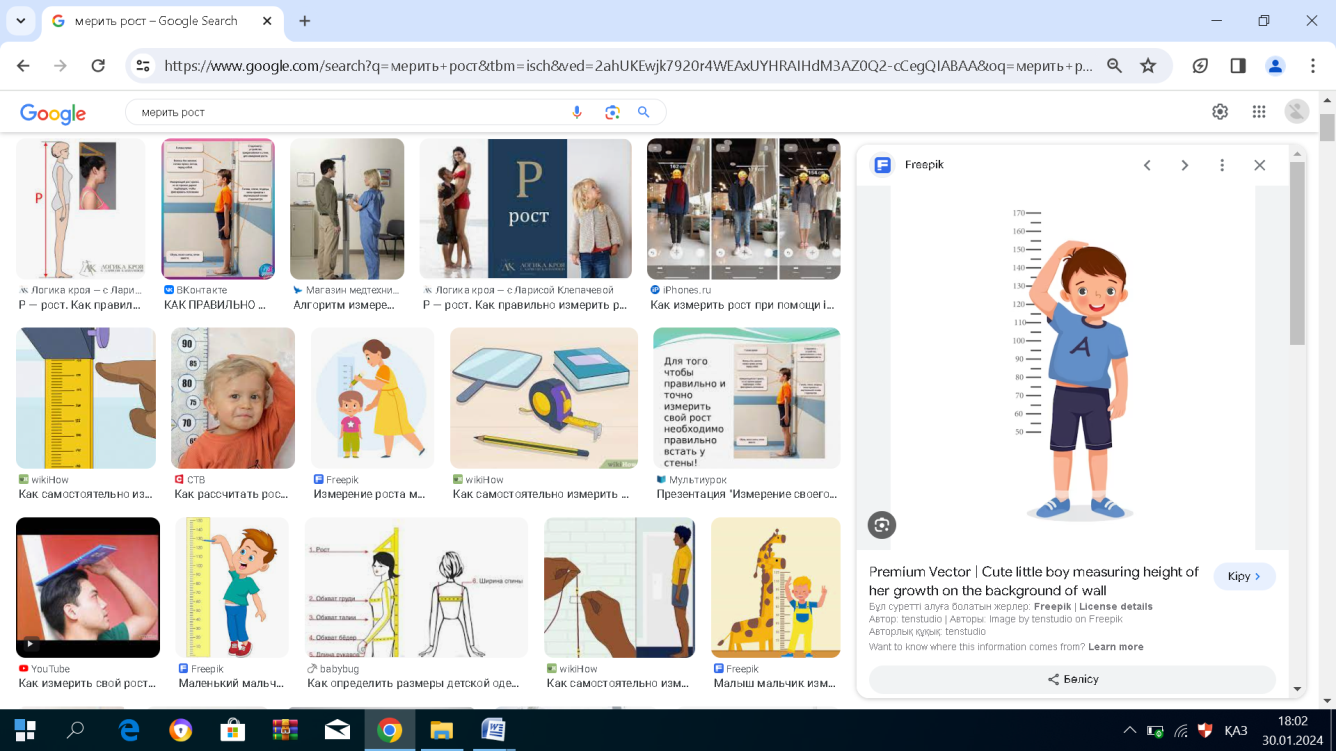Screen dimensions: 1336x751
Task: Select the 'мерить рост – Google Search' tab
Action: tap(165, 21)
